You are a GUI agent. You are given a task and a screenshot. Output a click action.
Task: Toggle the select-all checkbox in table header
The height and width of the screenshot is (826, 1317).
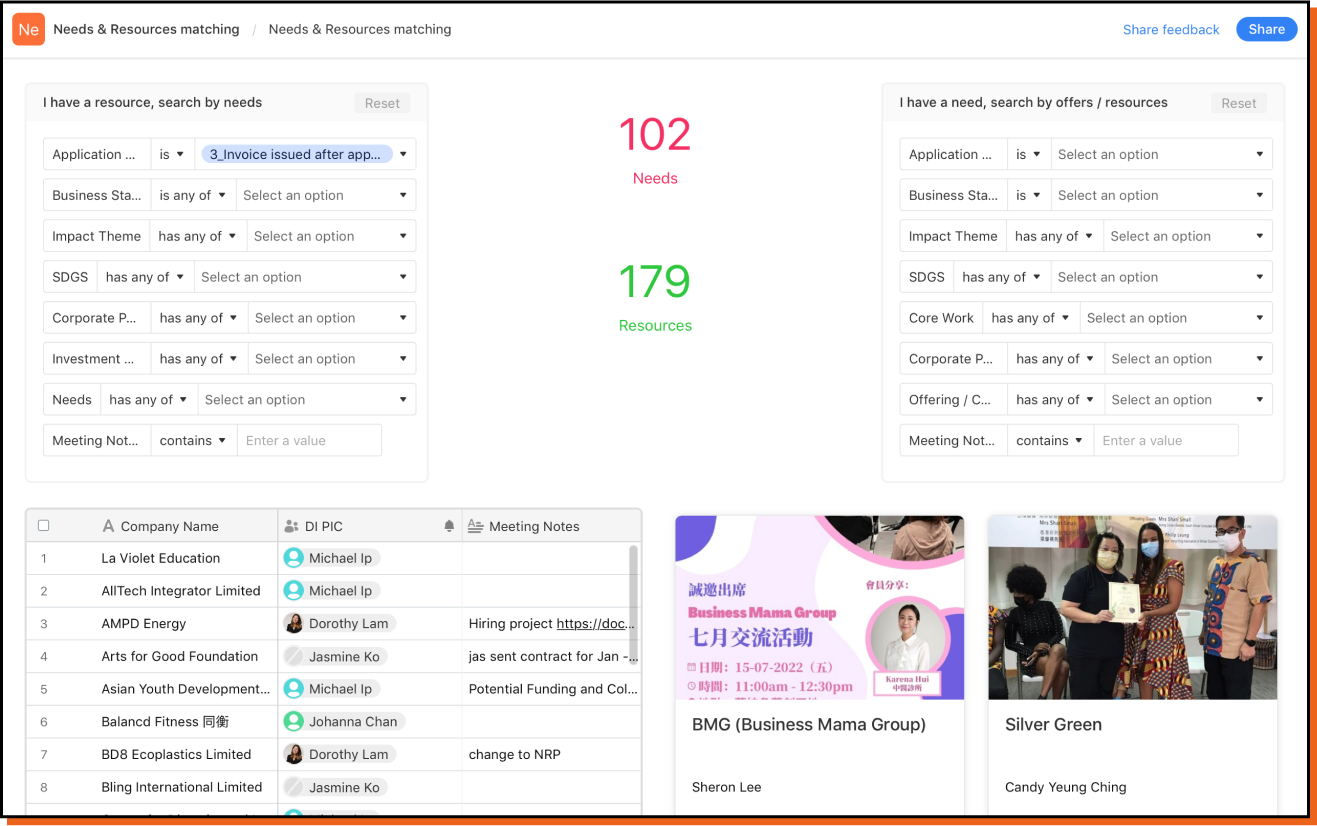(x=43, y=526)
